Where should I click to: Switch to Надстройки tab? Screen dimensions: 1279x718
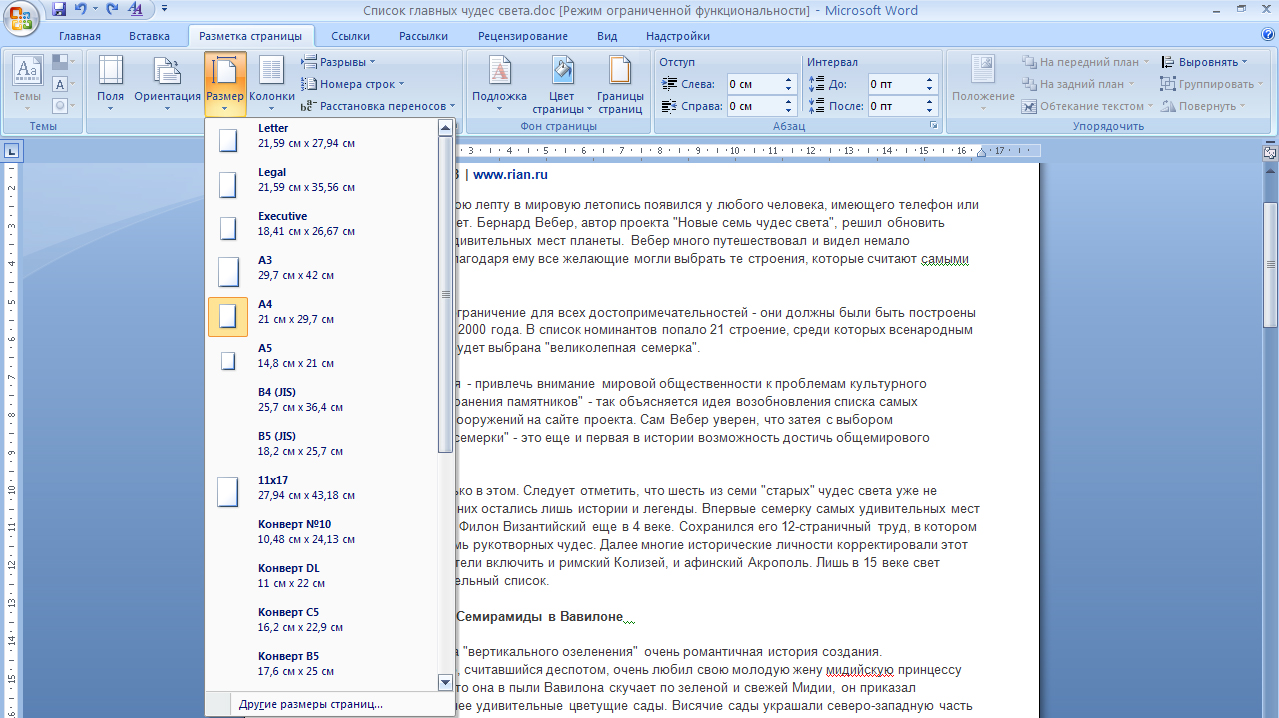677,36
